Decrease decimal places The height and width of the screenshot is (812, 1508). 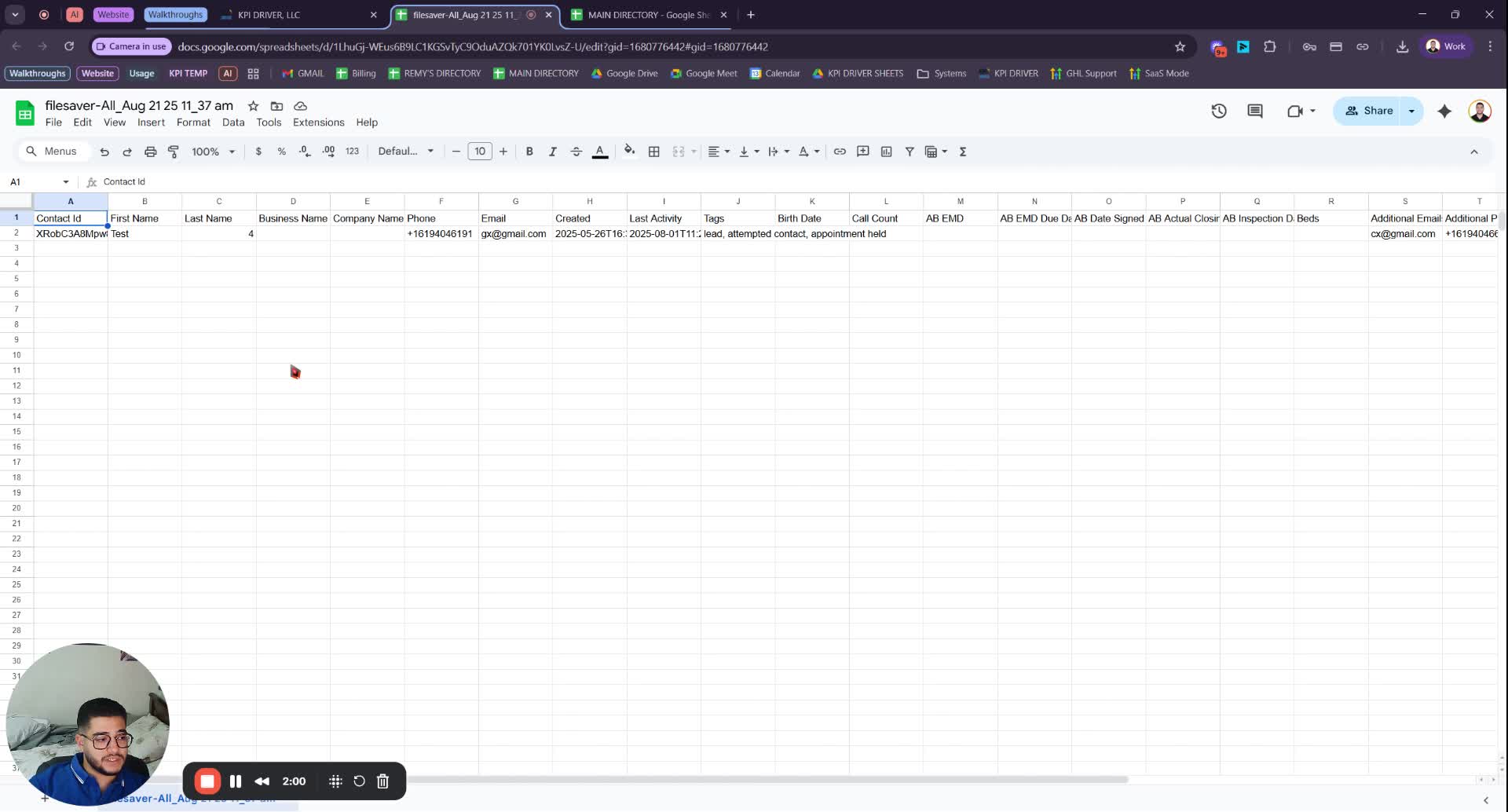305,152
